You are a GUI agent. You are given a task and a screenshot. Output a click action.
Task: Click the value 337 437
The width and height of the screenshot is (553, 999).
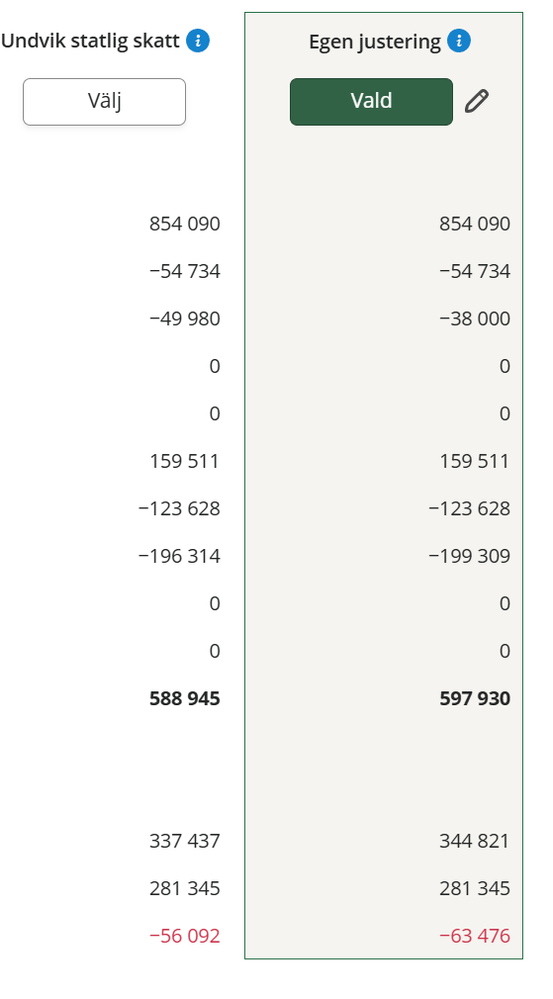[x=185, y=841]
